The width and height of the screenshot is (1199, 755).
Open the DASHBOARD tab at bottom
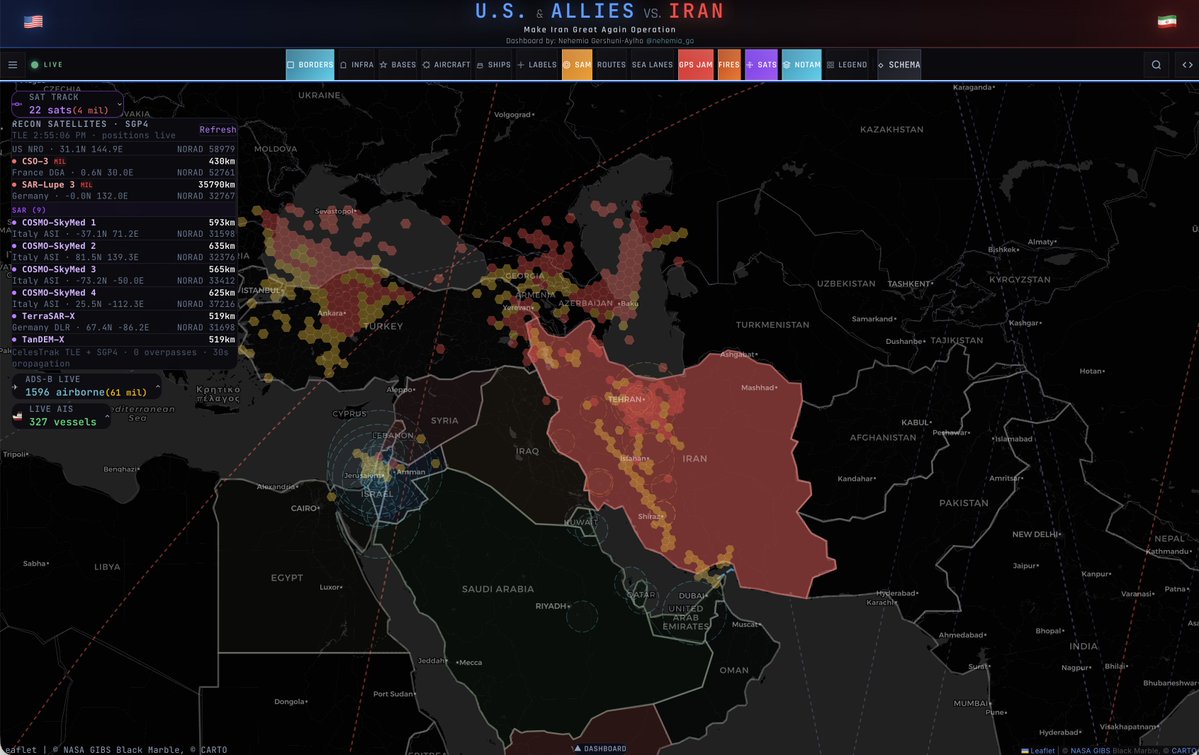(600, 749)
